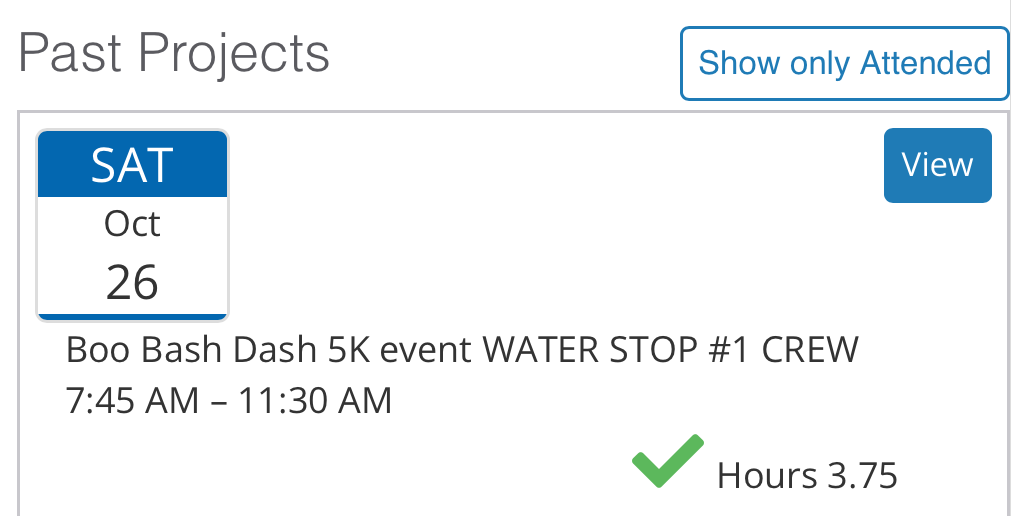Viewport: 1011px width, 516px height.
Task: Toggle Show only Attended filter
Action: tap(844, 63)
